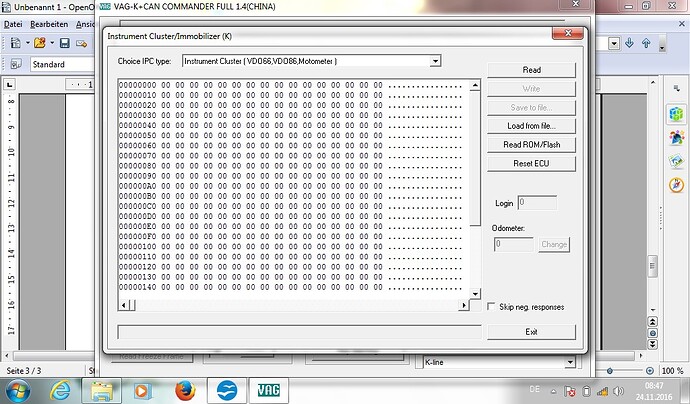
Task: Click the Read button
Action: [x=532, y=70]
